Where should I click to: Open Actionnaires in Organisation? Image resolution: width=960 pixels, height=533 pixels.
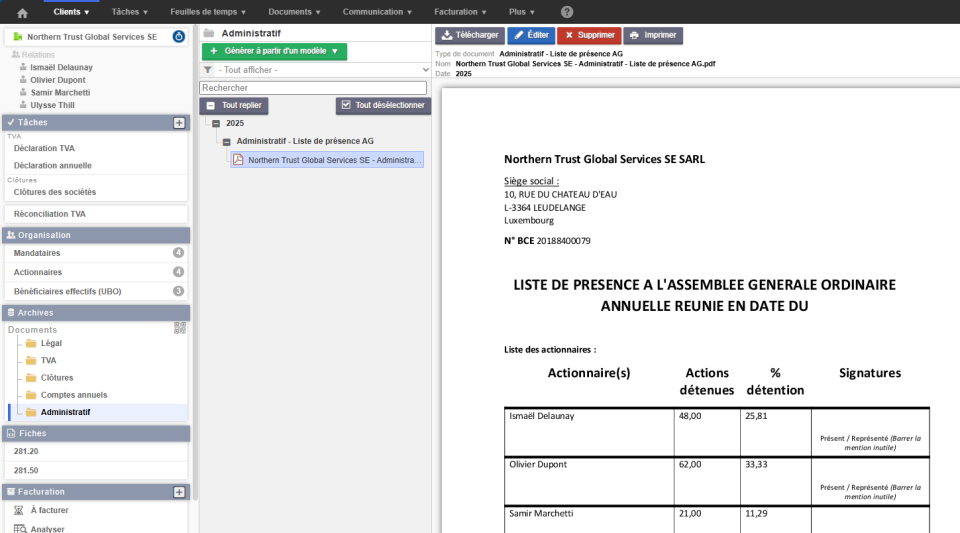pos(38,272)
